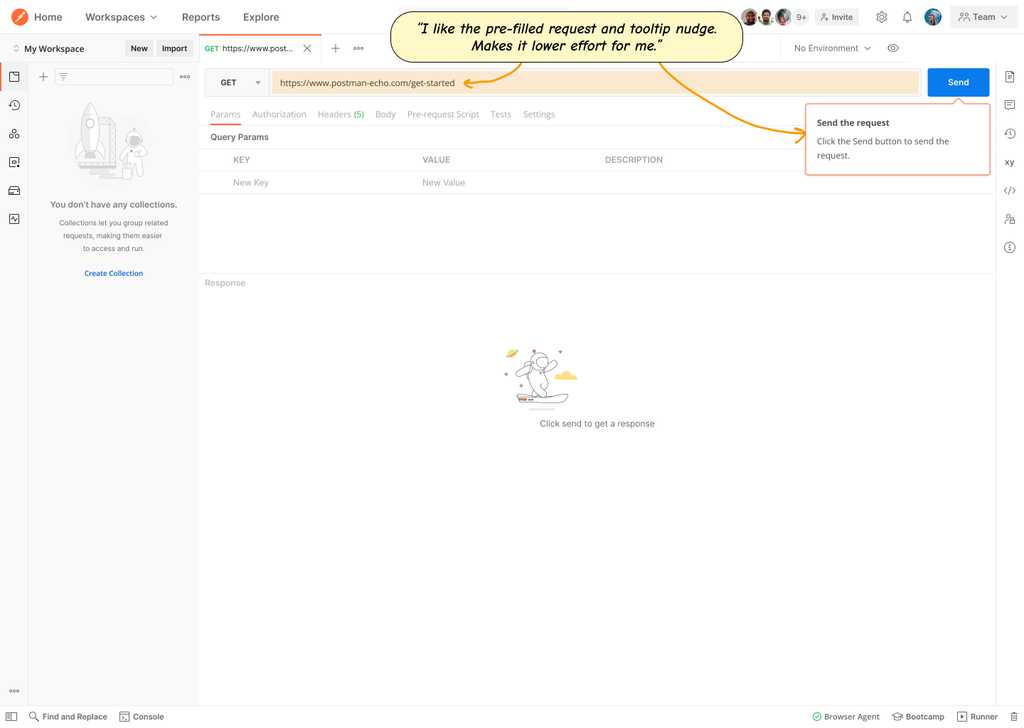This screenshot has width=1024, height=728.
Task: Toggle sidebar with bottom-left layout icon
Action: pos(11,716)
